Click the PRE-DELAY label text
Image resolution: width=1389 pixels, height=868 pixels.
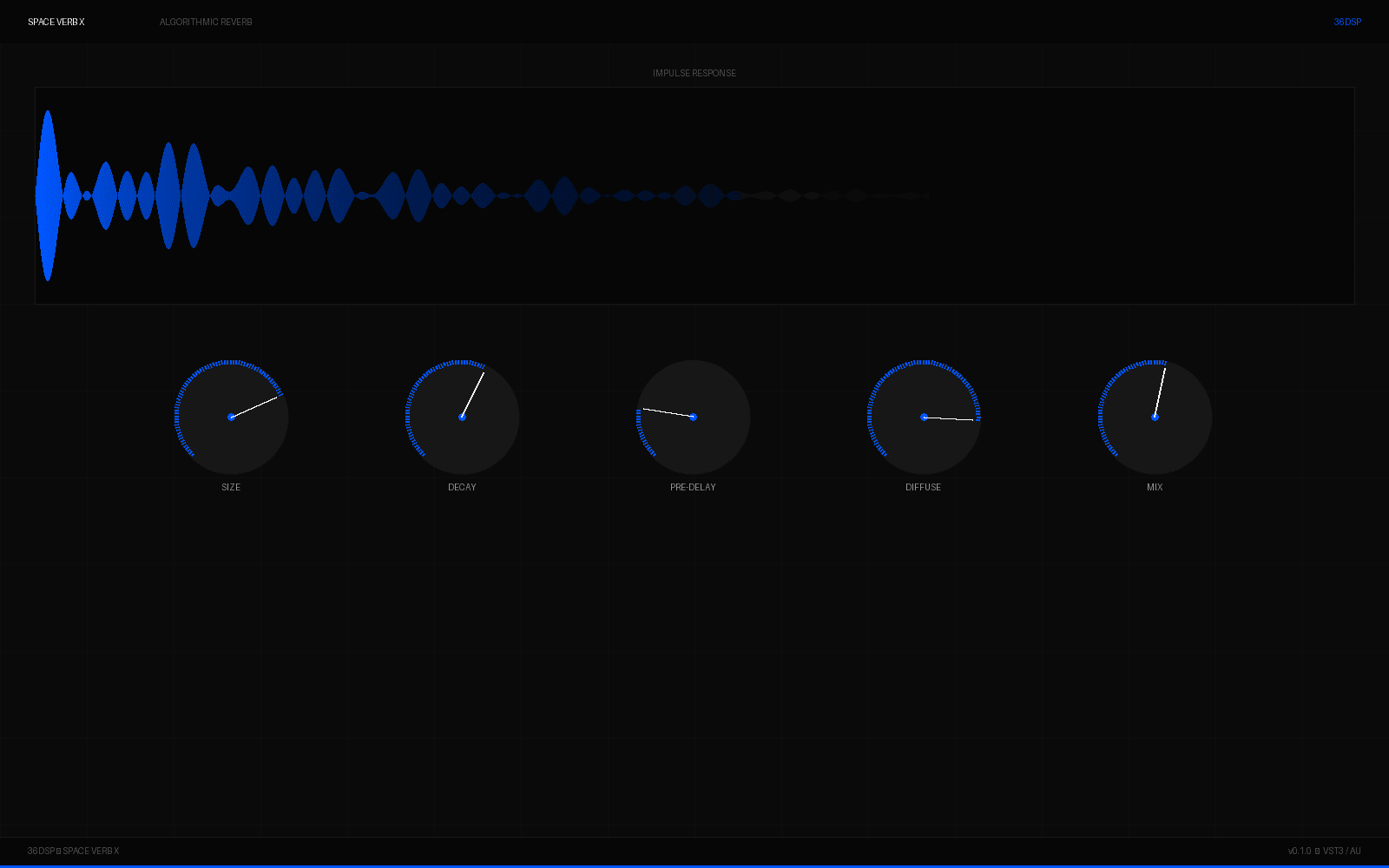tap(693, 487)
